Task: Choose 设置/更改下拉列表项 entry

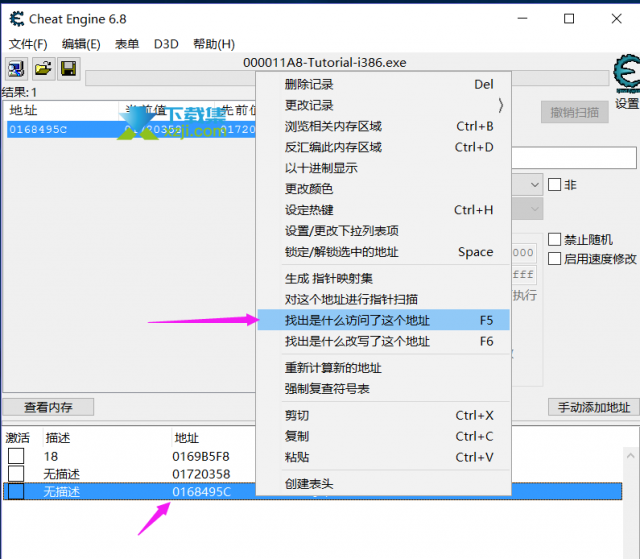Action: (384, 231)
